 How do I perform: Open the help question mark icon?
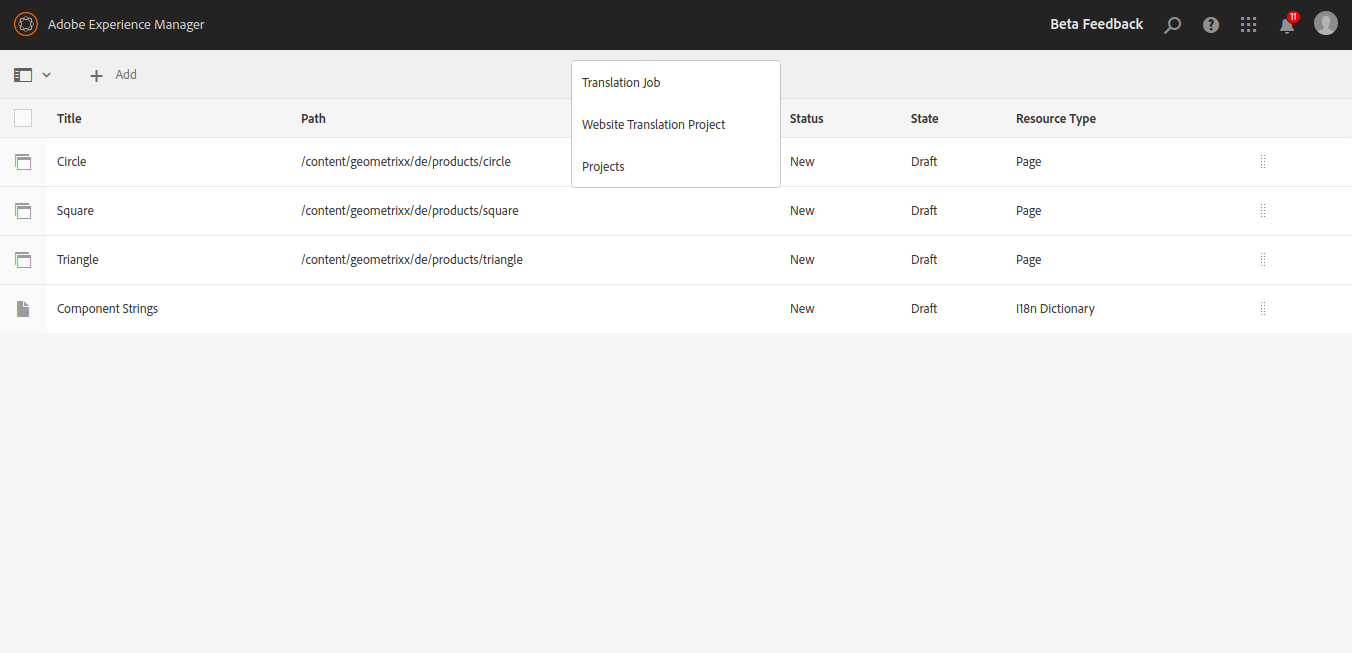click(1210, 25)
